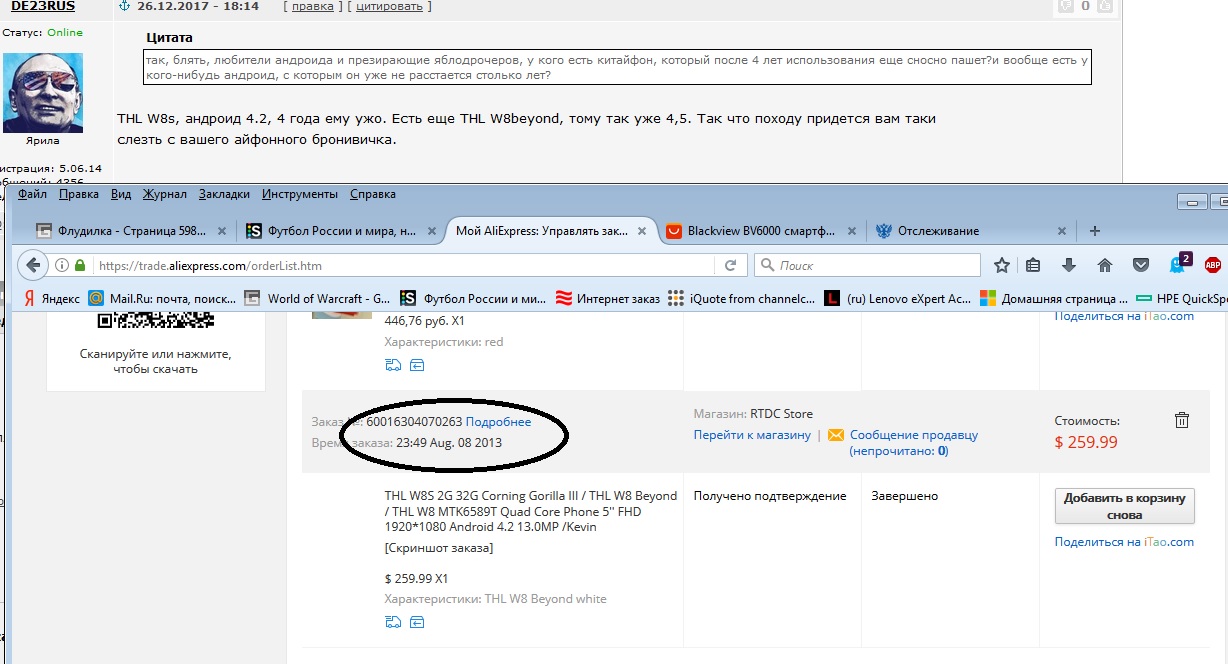The height and width of the screenshot is (664, 1228).
Task: Click Перейти к магазину link
Action: [752, 435]
